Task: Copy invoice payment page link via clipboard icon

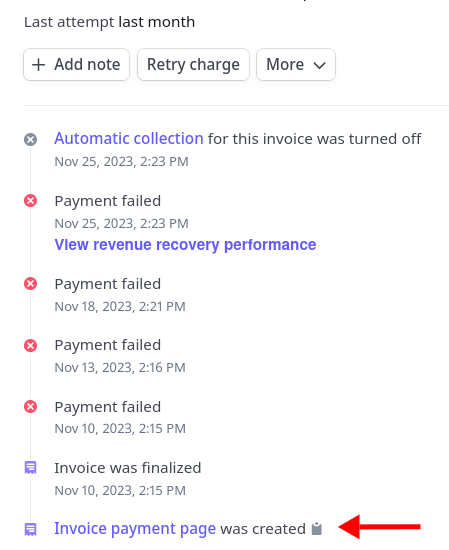Action: point(317,529)
